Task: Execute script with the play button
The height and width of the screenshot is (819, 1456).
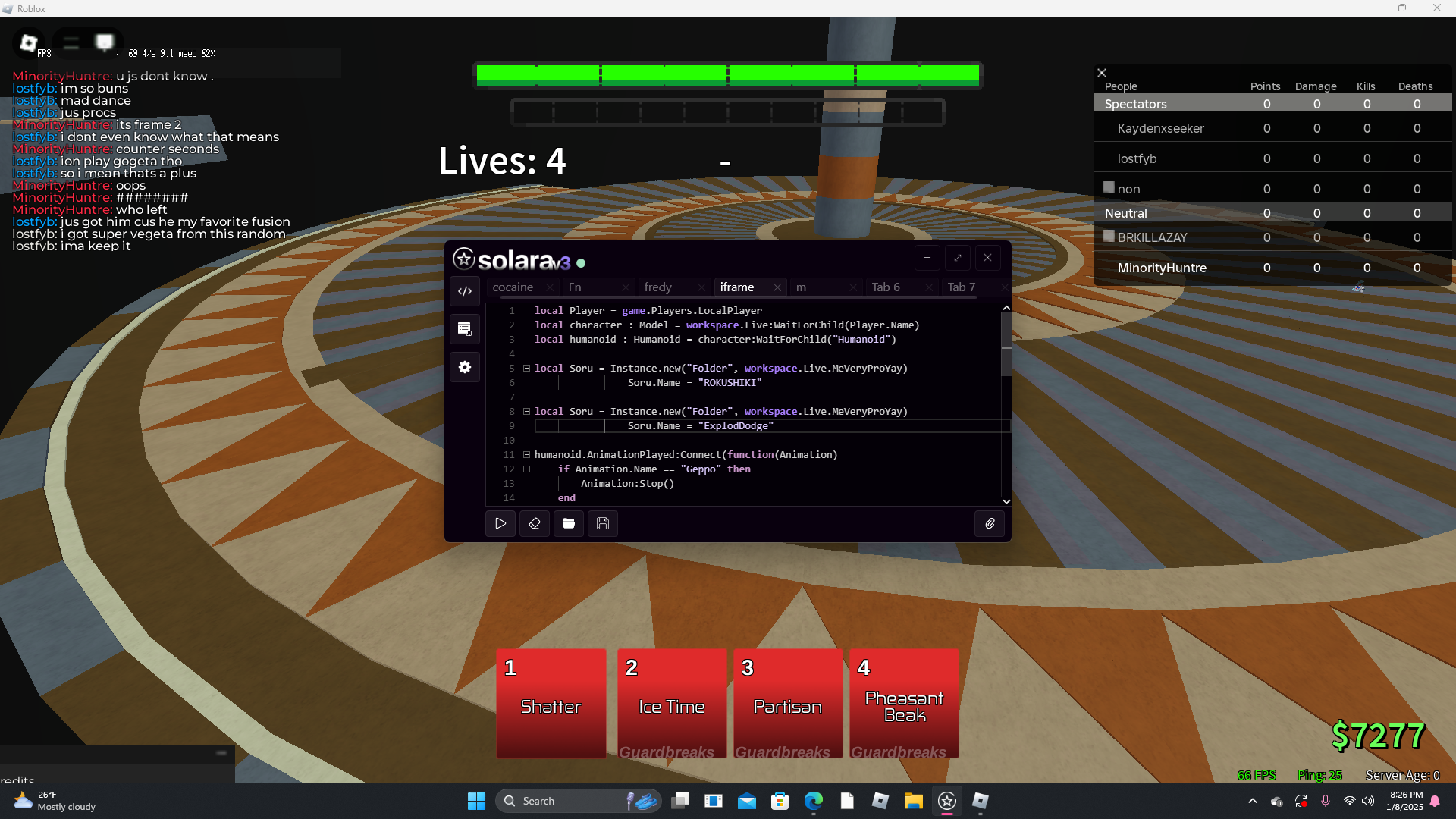Action: point(500,523)
